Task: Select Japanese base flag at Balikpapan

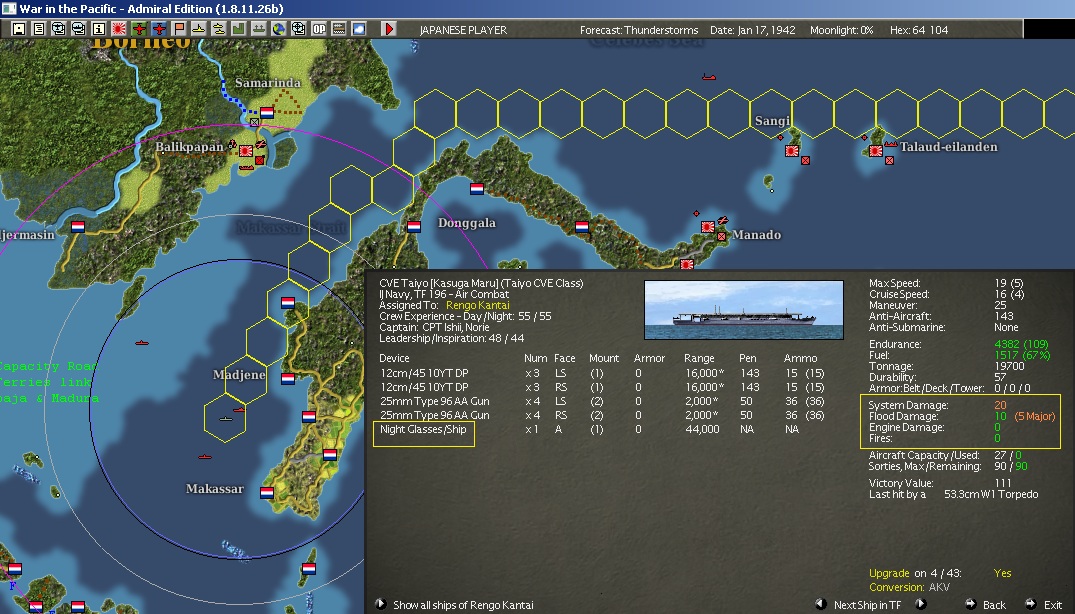Action: [245, 151]
